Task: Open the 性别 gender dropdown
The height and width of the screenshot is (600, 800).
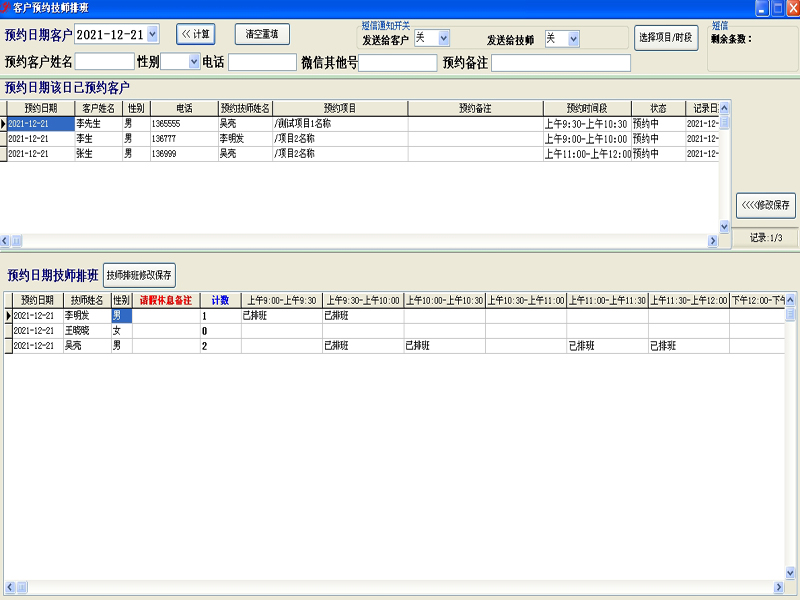Action: coord(193,62)
